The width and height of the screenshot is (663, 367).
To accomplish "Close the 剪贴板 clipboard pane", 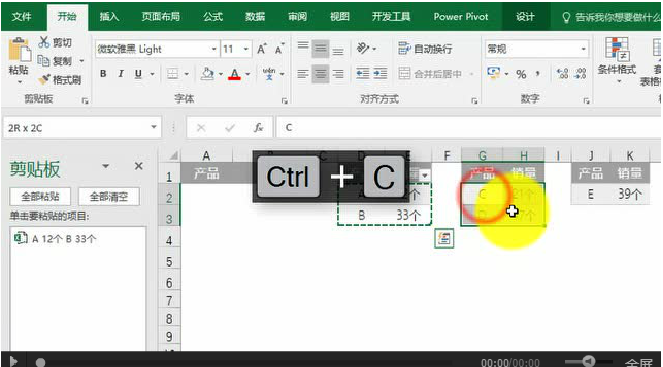I will tap(138, 166).
